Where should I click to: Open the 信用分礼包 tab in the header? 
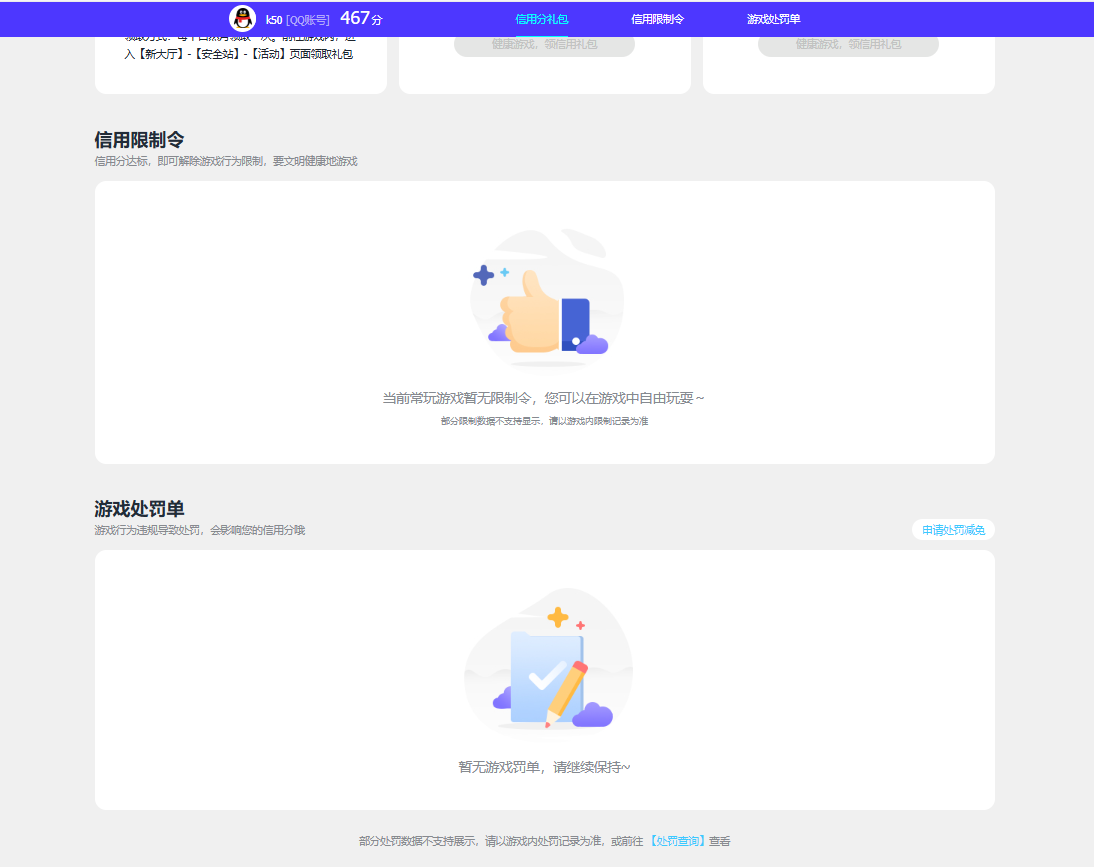click(x=541, y=17)
